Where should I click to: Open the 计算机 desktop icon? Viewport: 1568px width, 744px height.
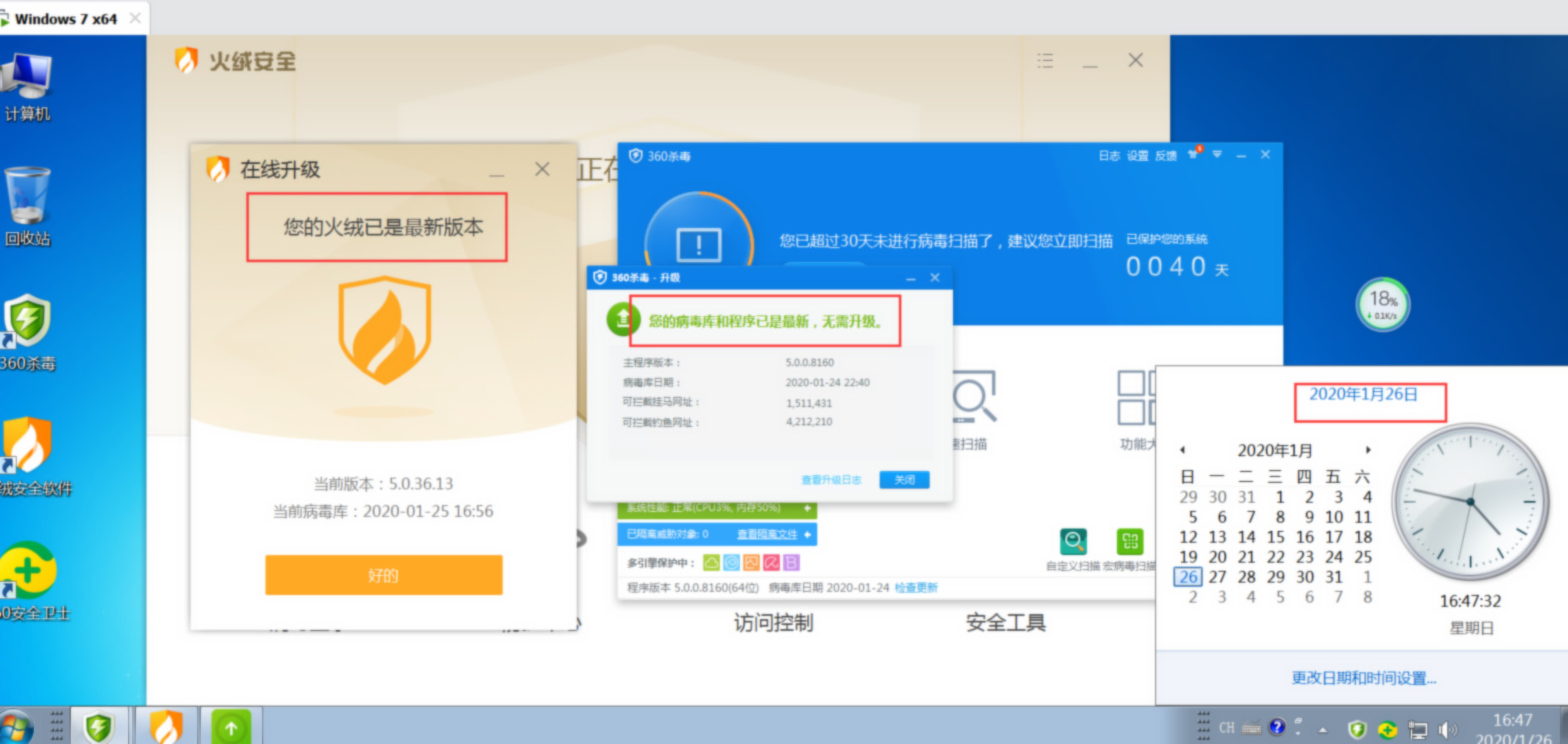27,87
